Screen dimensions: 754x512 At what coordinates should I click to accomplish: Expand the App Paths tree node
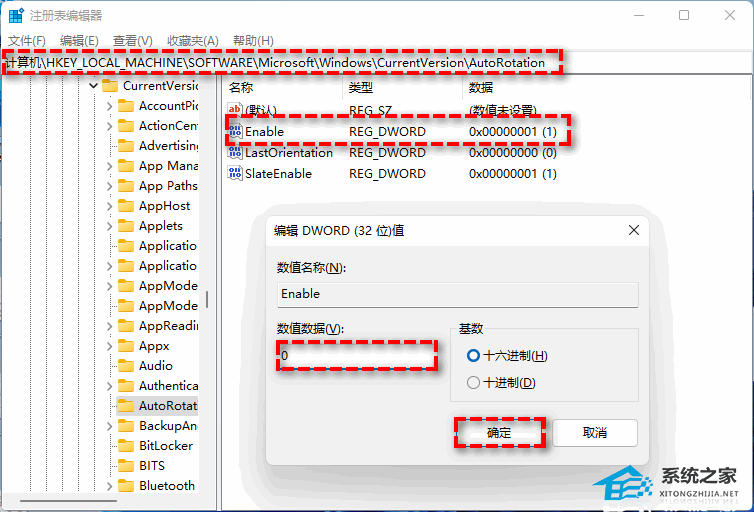(109, 186)
